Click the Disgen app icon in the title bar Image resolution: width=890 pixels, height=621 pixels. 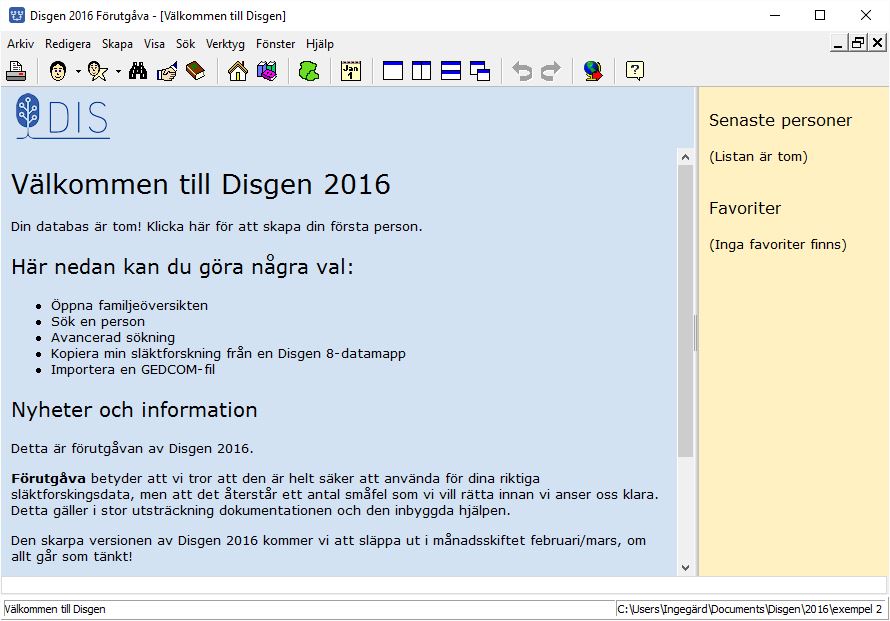click(16, 15)
